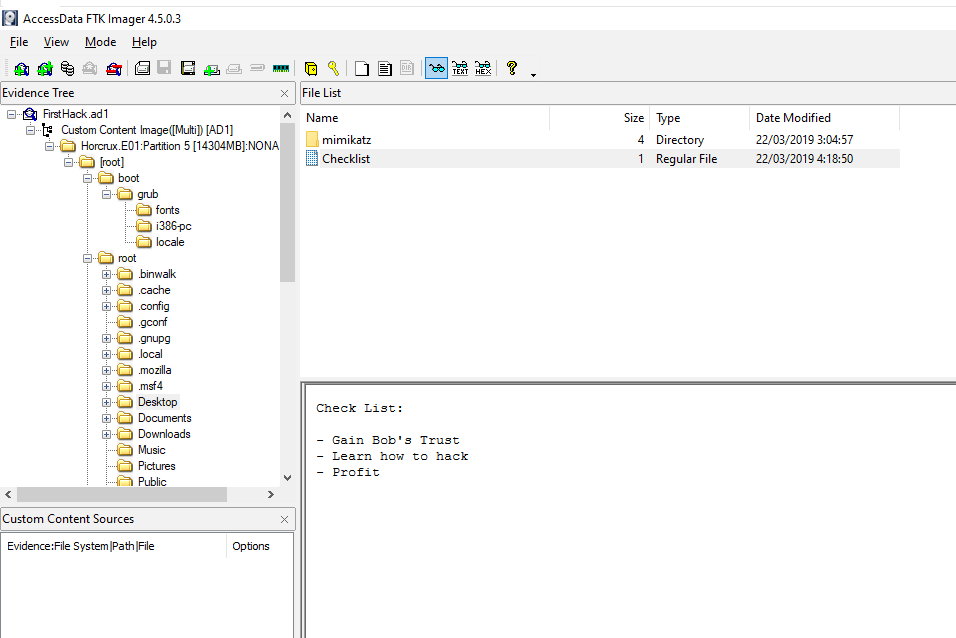The image size is (956, 638).
Task: Toggle automatic file view mode (glasses icon)
Action: coord(436,69)
